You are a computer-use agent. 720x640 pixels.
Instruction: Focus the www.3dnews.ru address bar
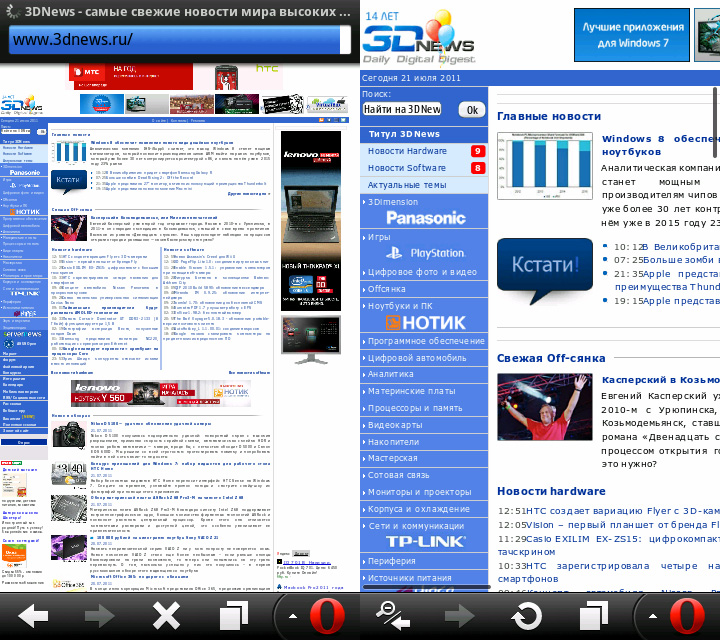click(175, 39)
